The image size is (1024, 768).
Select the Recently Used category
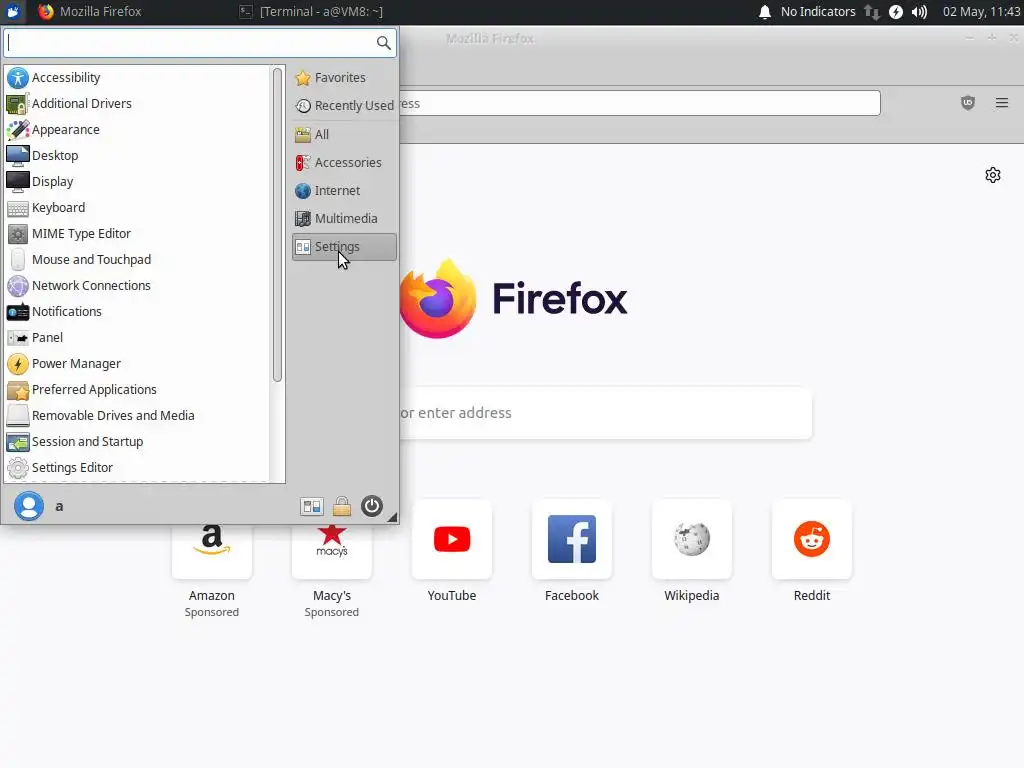(344, 106)
